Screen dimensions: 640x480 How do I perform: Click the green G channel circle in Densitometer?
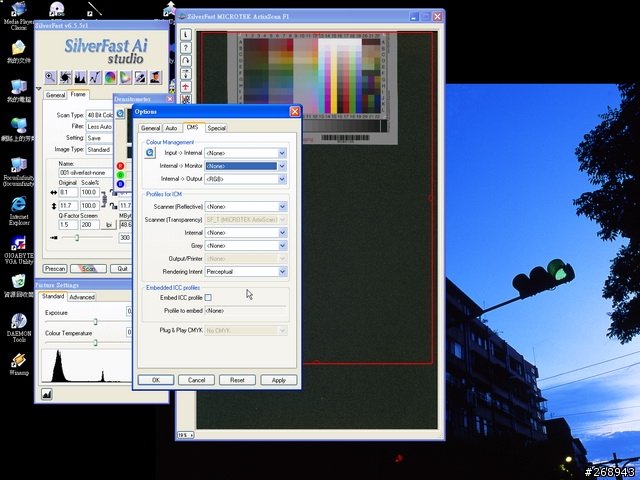coord(120,175)
